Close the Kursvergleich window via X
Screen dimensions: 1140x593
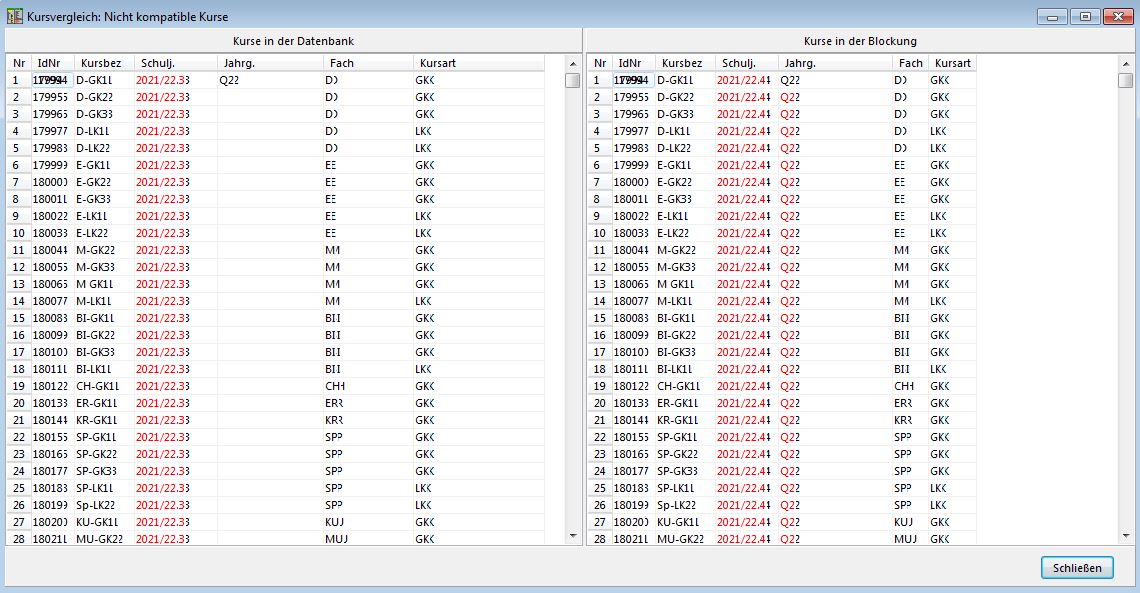tap(1117, 16)
